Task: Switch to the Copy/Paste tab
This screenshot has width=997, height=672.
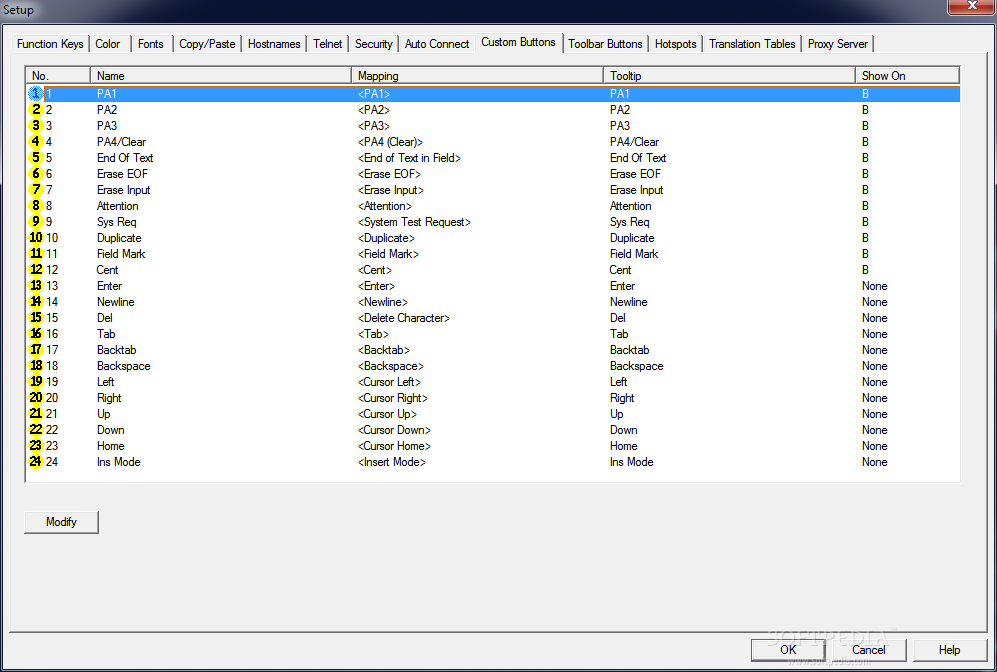Action: (x=207, y=44)
